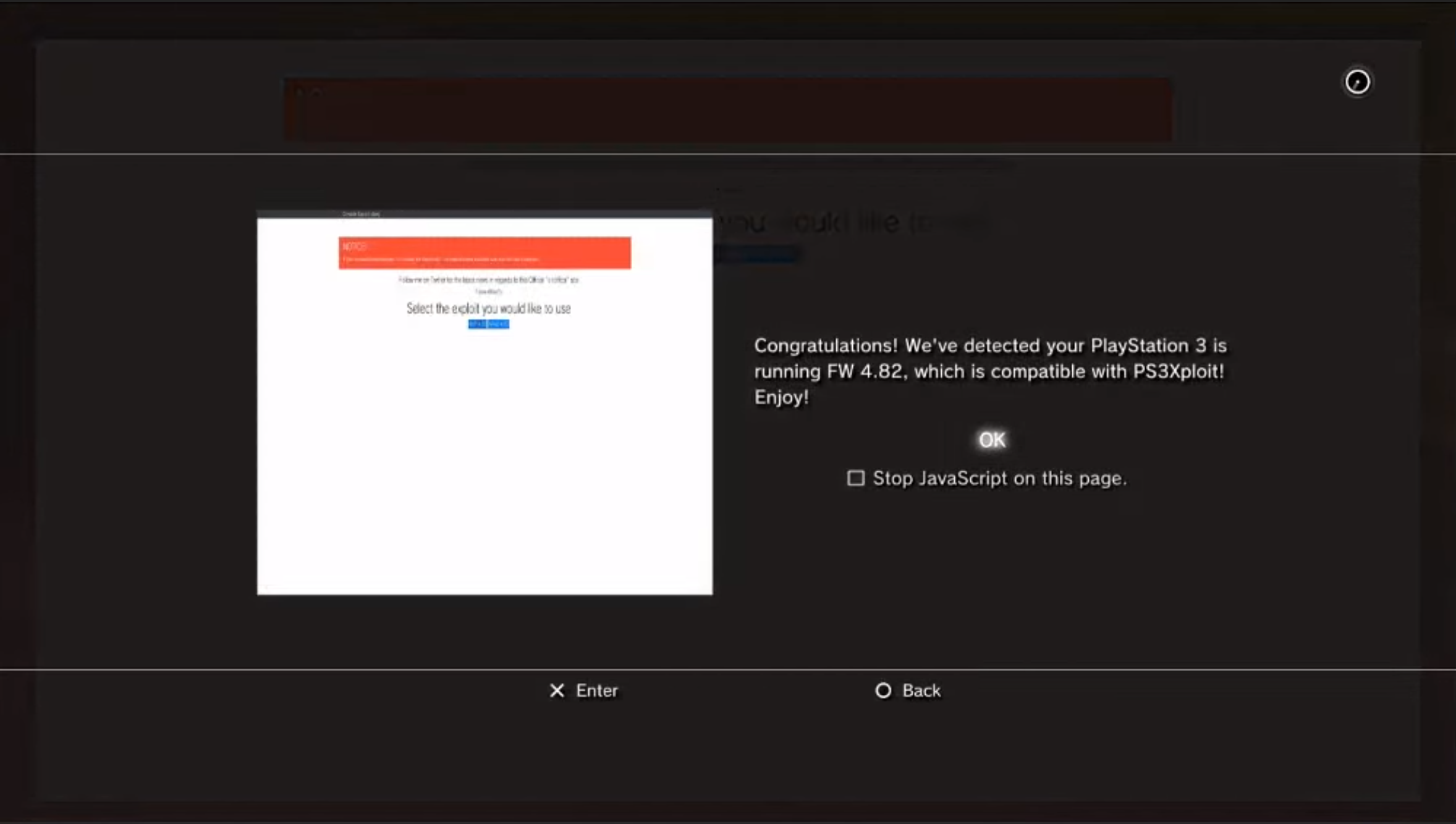The width and height of the screenshot is (1456, 824).
Task: Click the small link below the Twitter line
Action: click(x=488, y=291)
